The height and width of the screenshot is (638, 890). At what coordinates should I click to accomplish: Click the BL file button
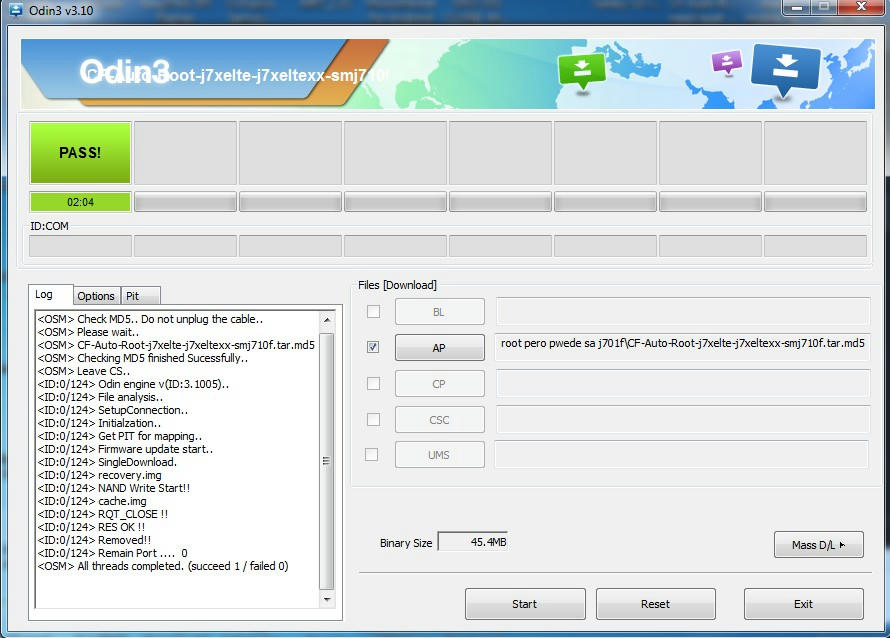click(439, 312)
